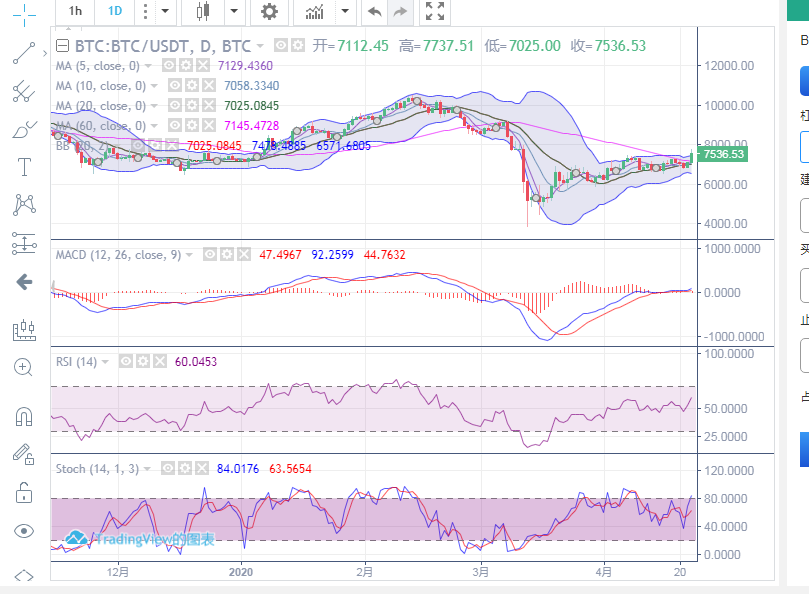The height and width of the screenshot is (603, 809).
Task: Open MA (5, close, 0) settings
Action: pos(186,66)
